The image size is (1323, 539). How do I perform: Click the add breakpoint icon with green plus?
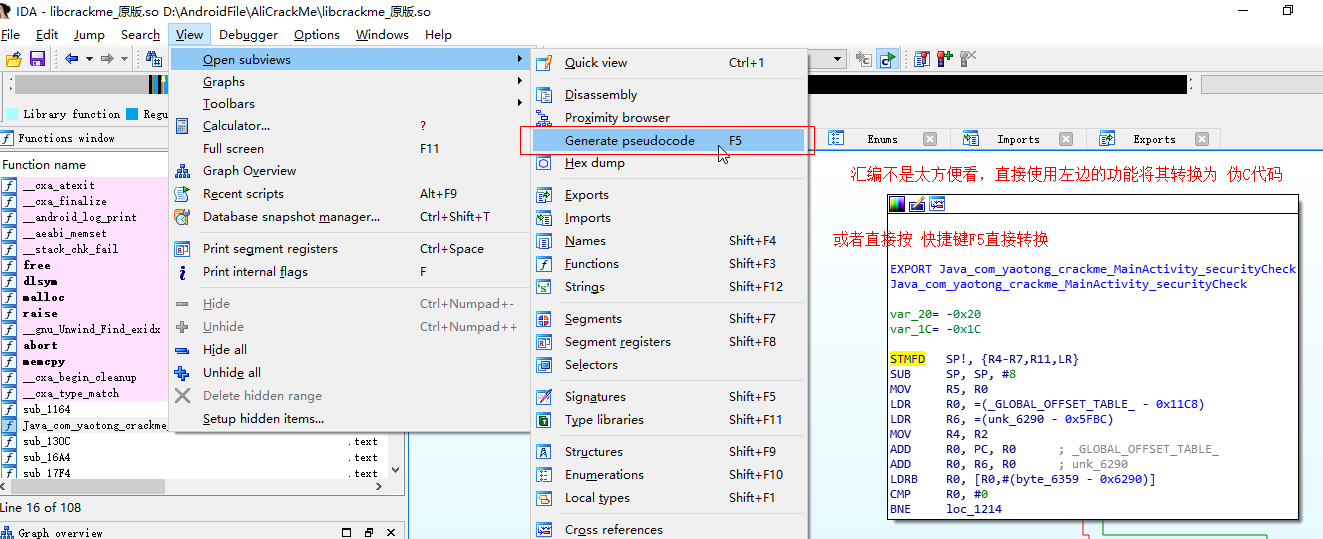coord(944,59)
